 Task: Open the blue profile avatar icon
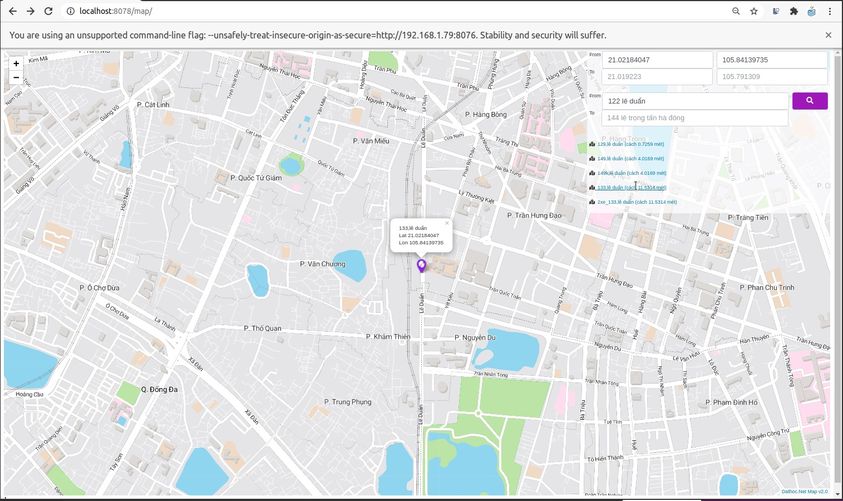[x=811, y=11]
